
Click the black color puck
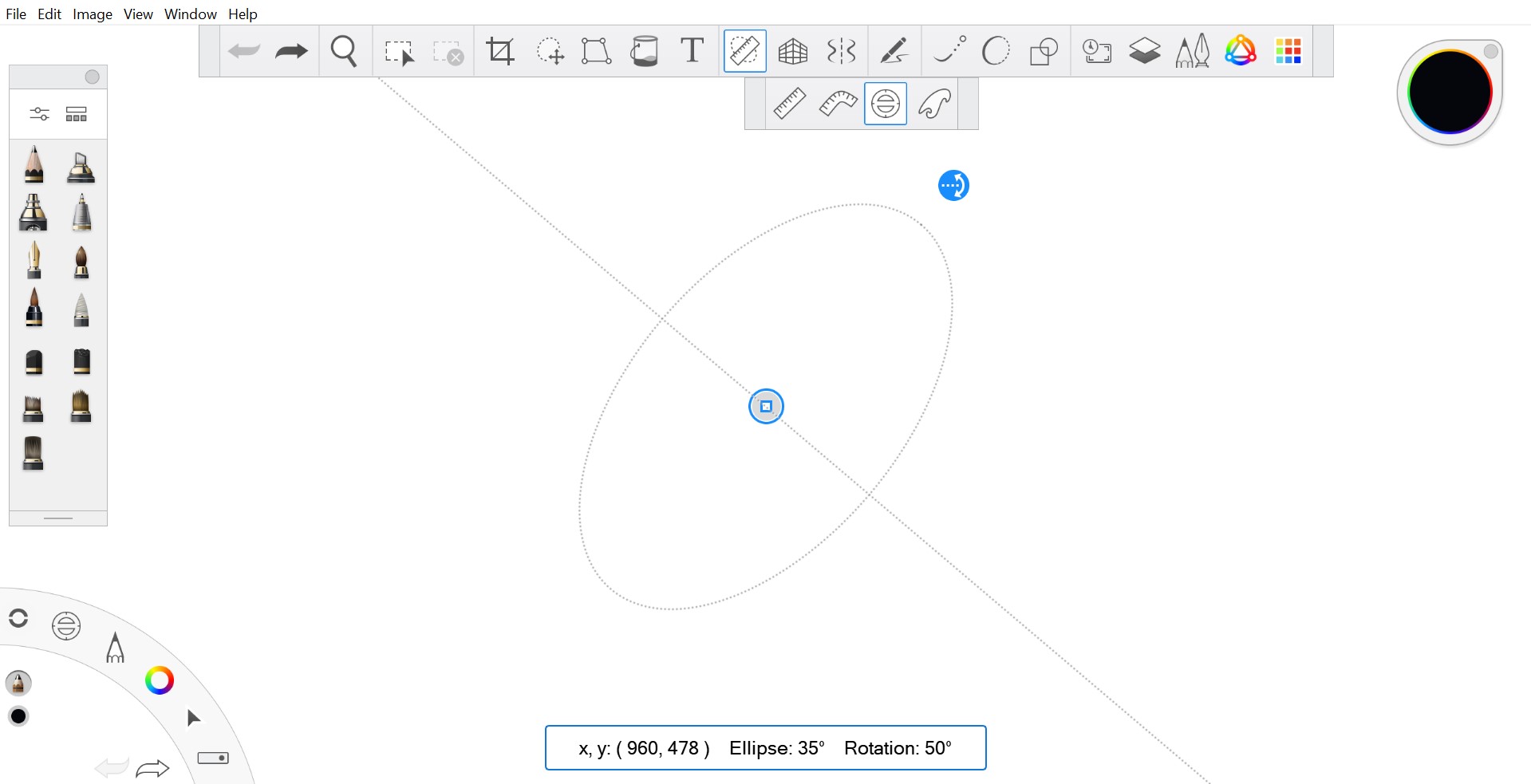pyautogui.click(x=1450, y=92)
